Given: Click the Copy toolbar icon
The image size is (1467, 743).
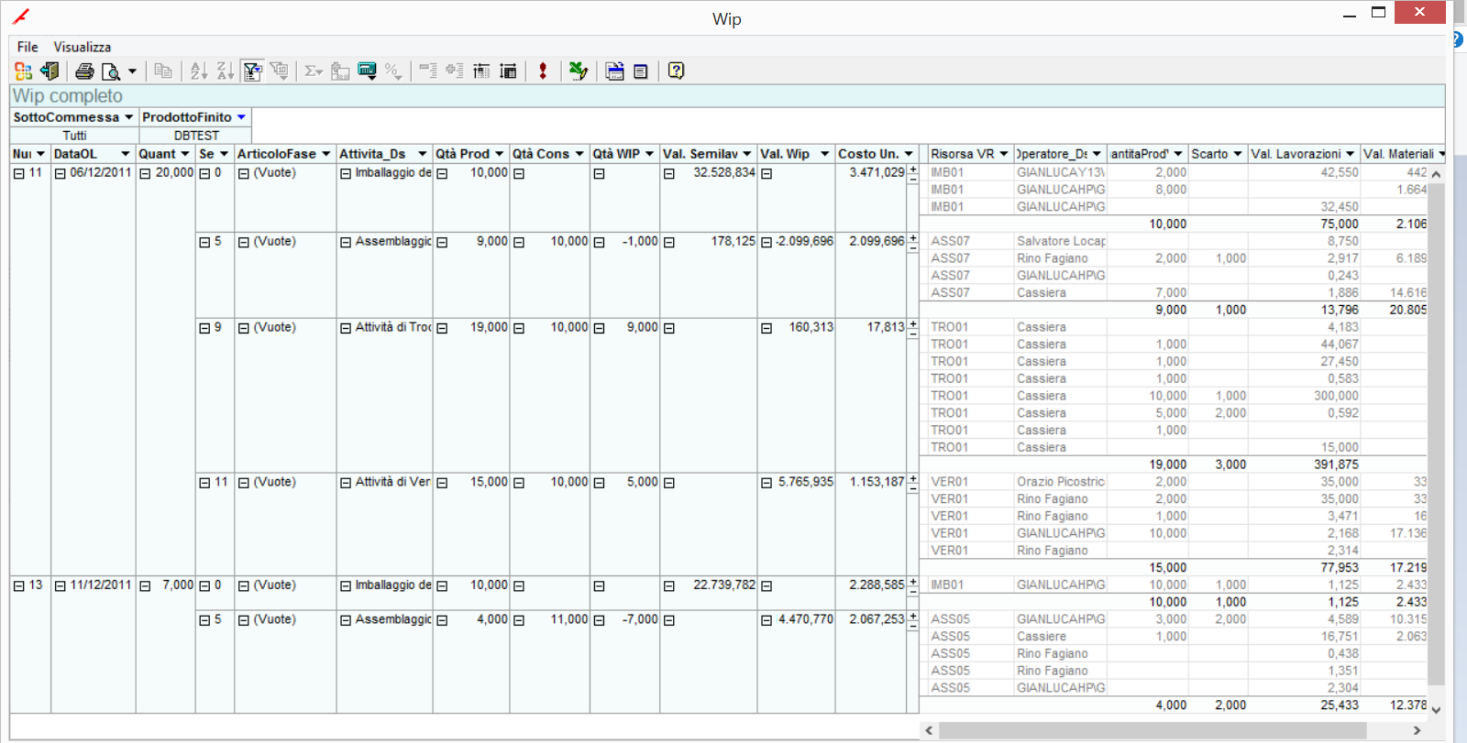Looking at the screenshot, I should click(x=163, y=71).
